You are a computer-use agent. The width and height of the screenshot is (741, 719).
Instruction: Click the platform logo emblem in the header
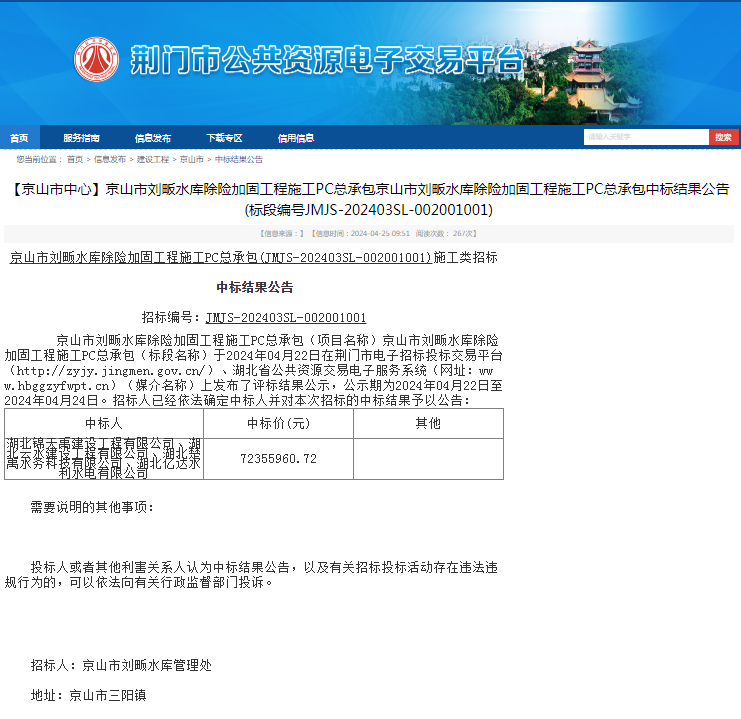point(96,60)
